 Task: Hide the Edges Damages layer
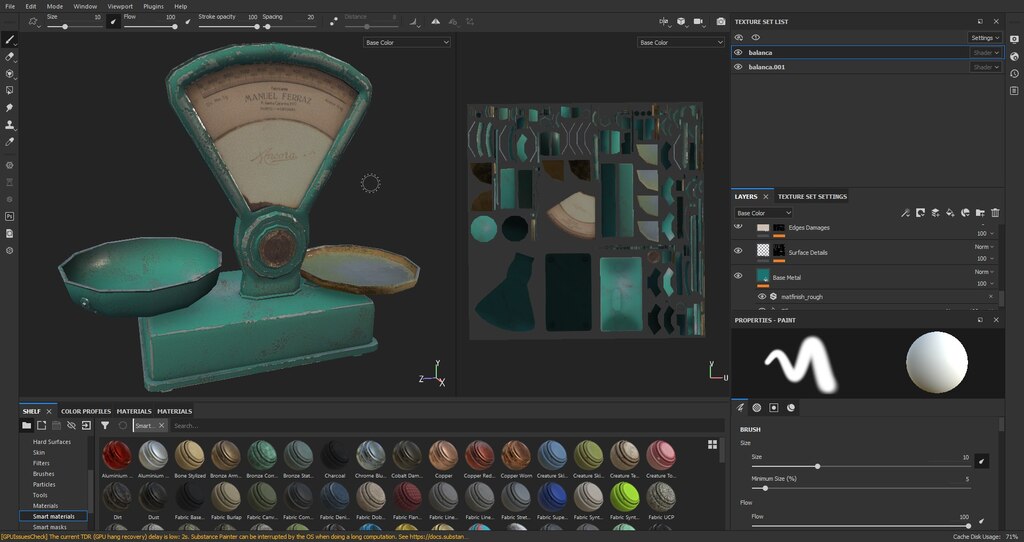[738, 226]
